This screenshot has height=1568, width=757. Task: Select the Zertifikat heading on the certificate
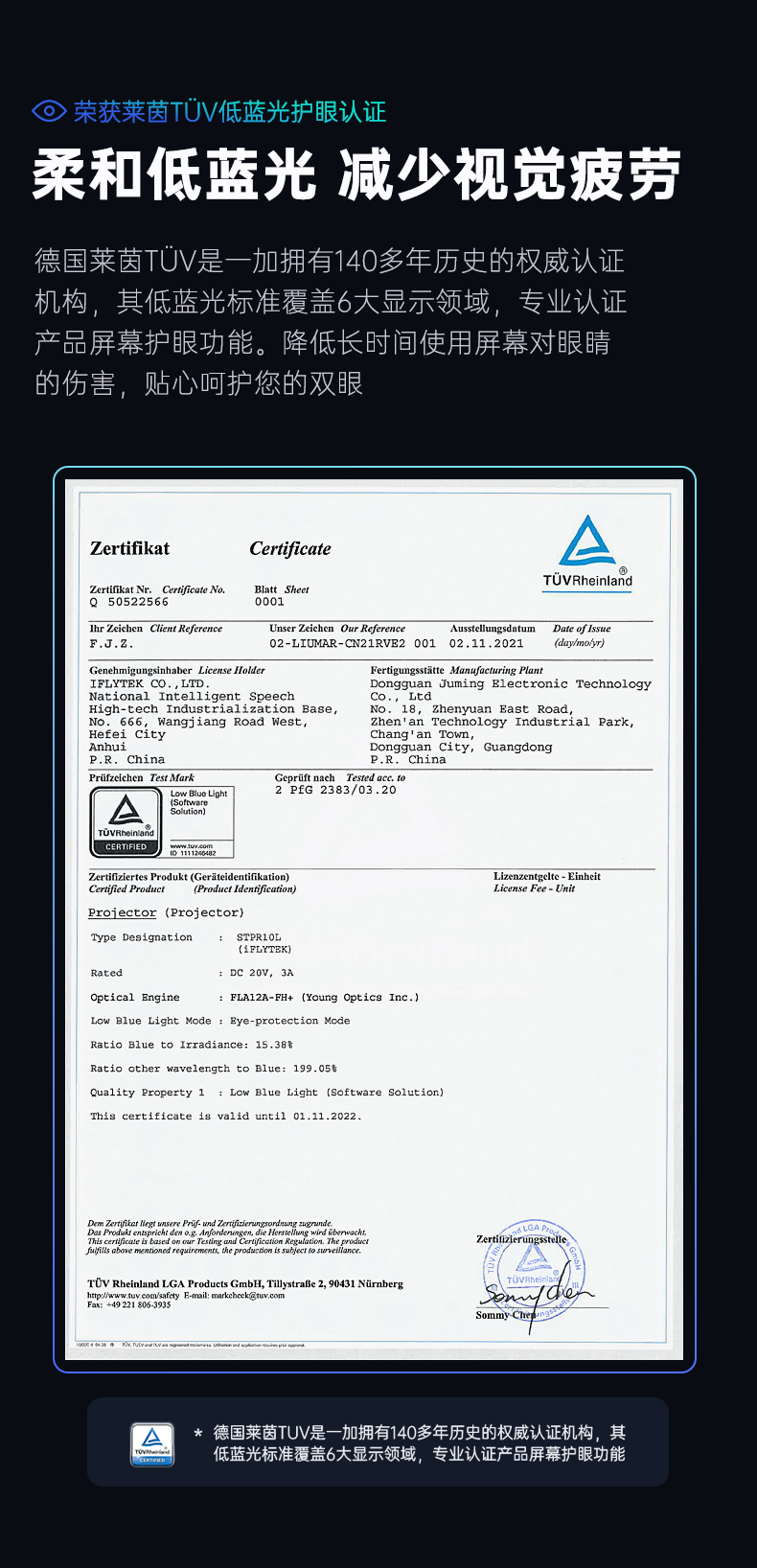coord(129,548)
